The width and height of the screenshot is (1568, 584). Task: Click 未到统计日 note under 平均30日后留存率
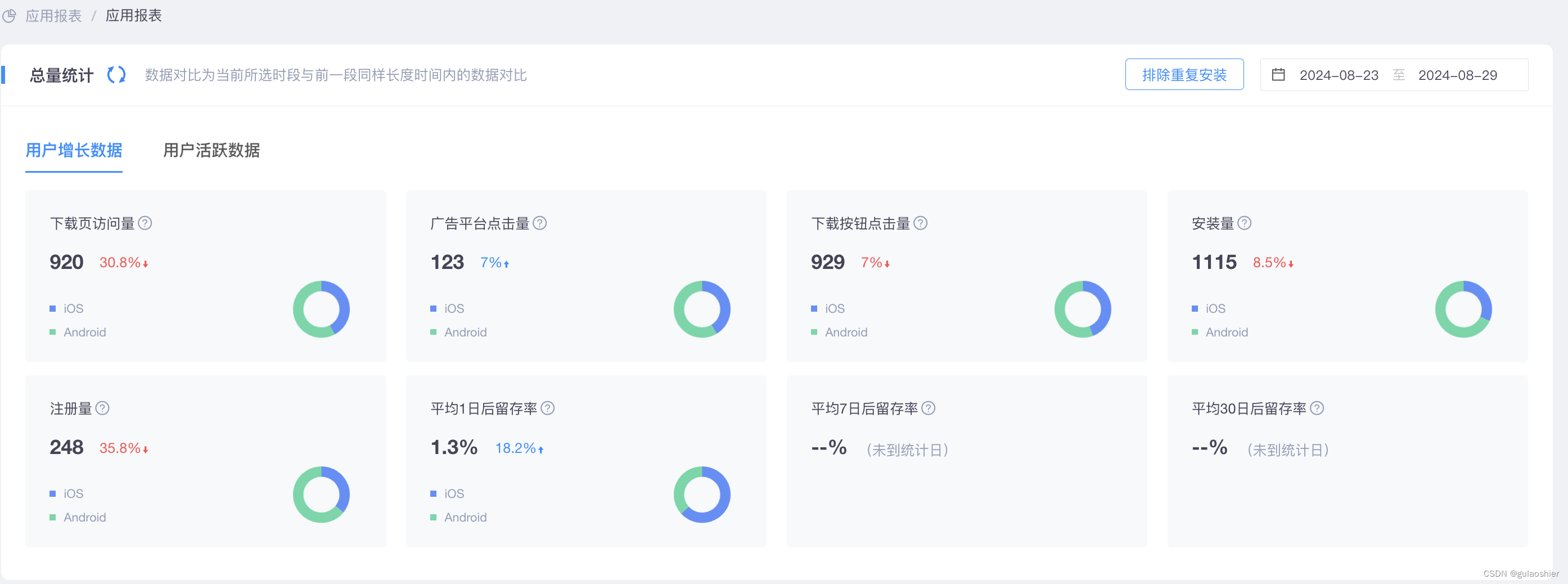1288,450
